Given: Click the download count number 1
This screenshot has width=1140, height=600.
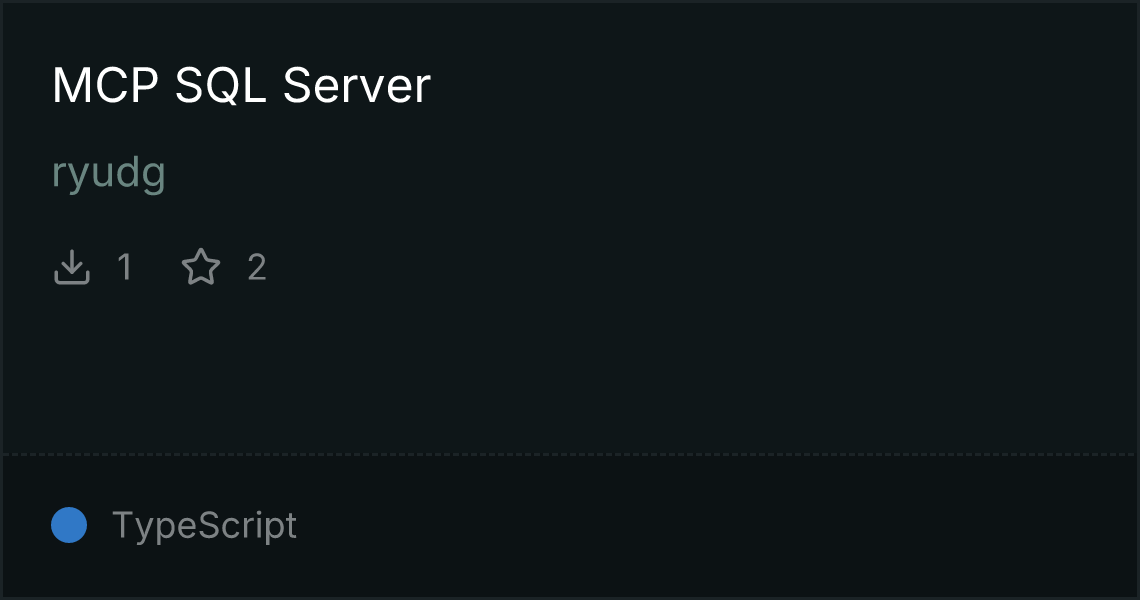Looking at the screenshot, I should (125, 267).
